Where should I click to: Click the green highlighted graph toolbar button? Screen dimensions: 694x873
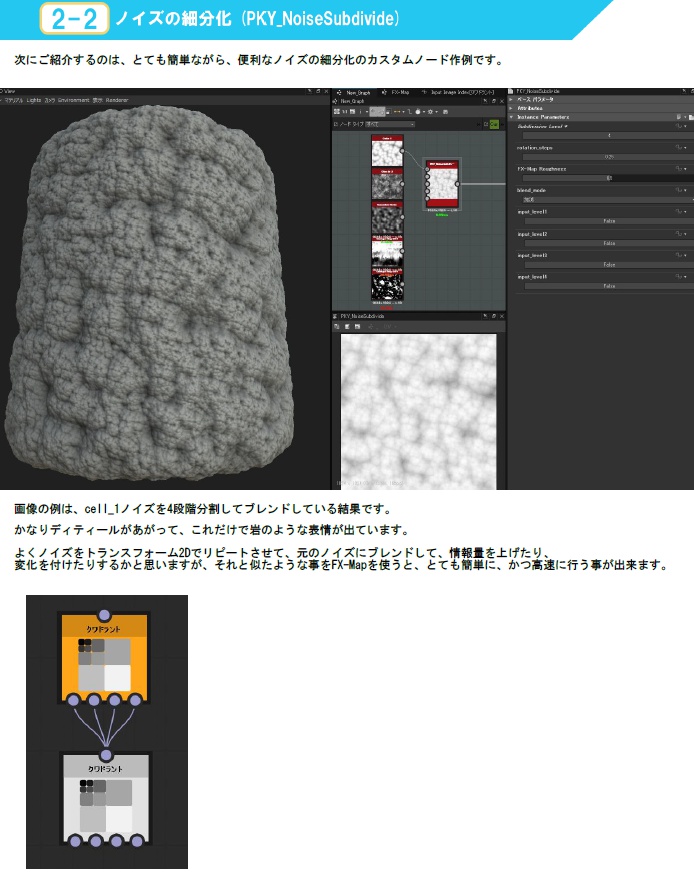click(x=494, y=124)
